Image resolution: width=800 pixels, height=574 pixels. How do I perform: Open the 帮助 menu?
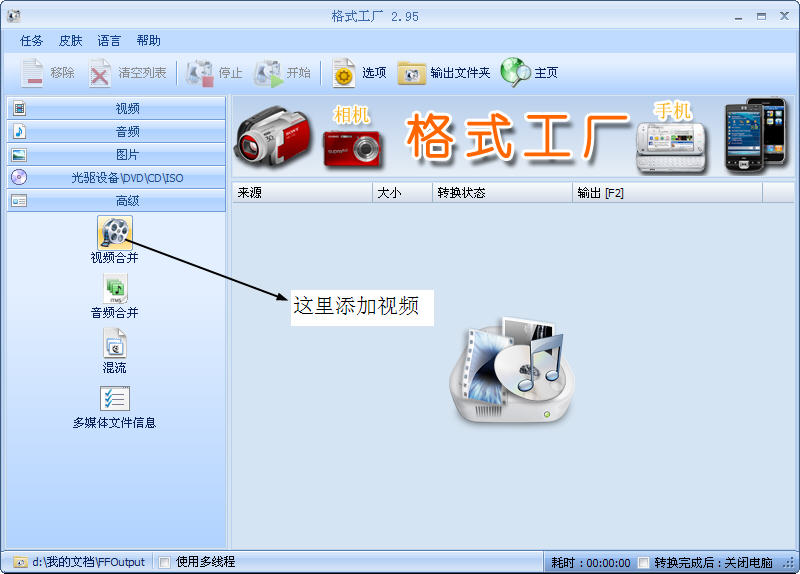(x=148, y=41)
